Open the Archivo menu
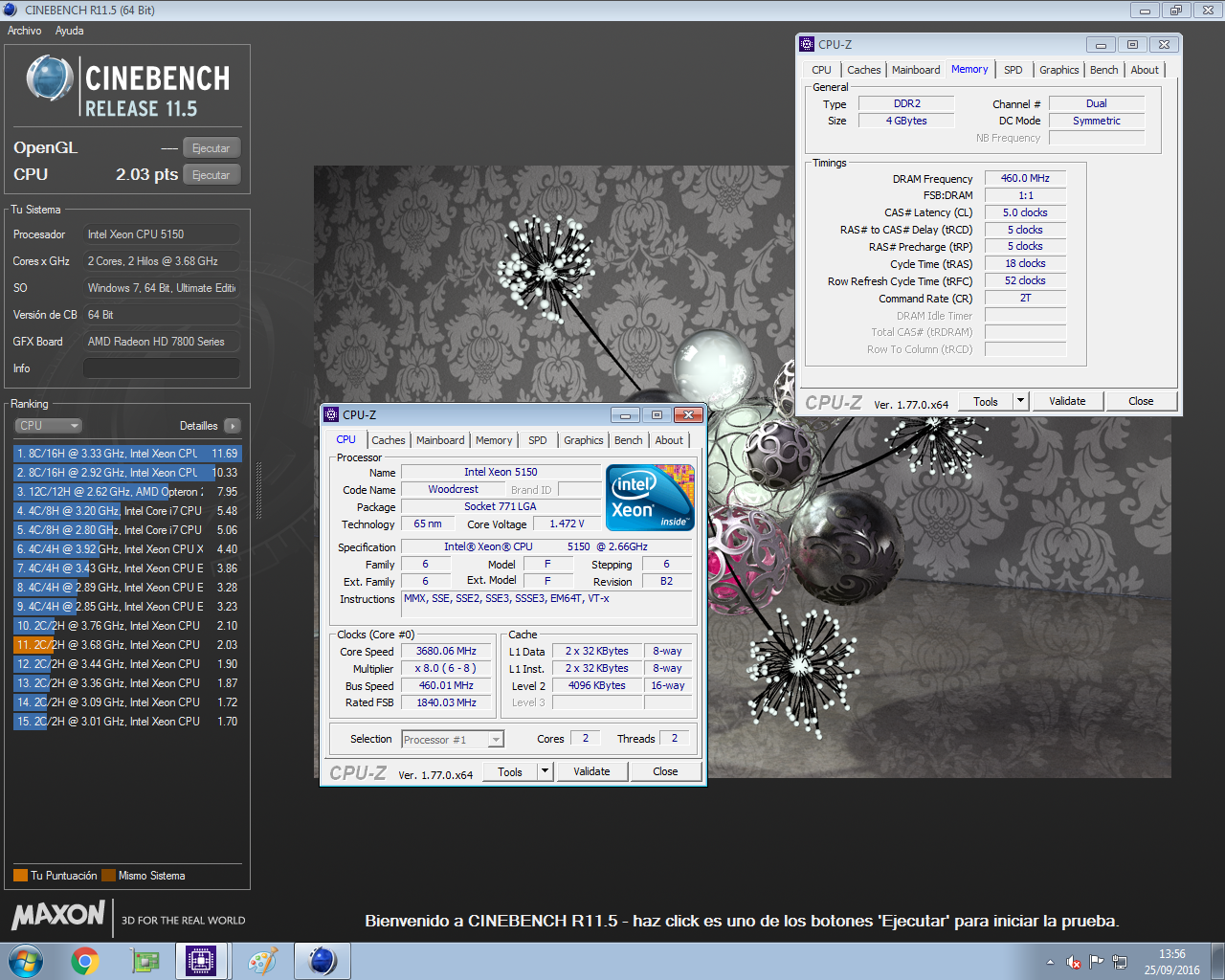1225x980 pixels. (25, 31)
